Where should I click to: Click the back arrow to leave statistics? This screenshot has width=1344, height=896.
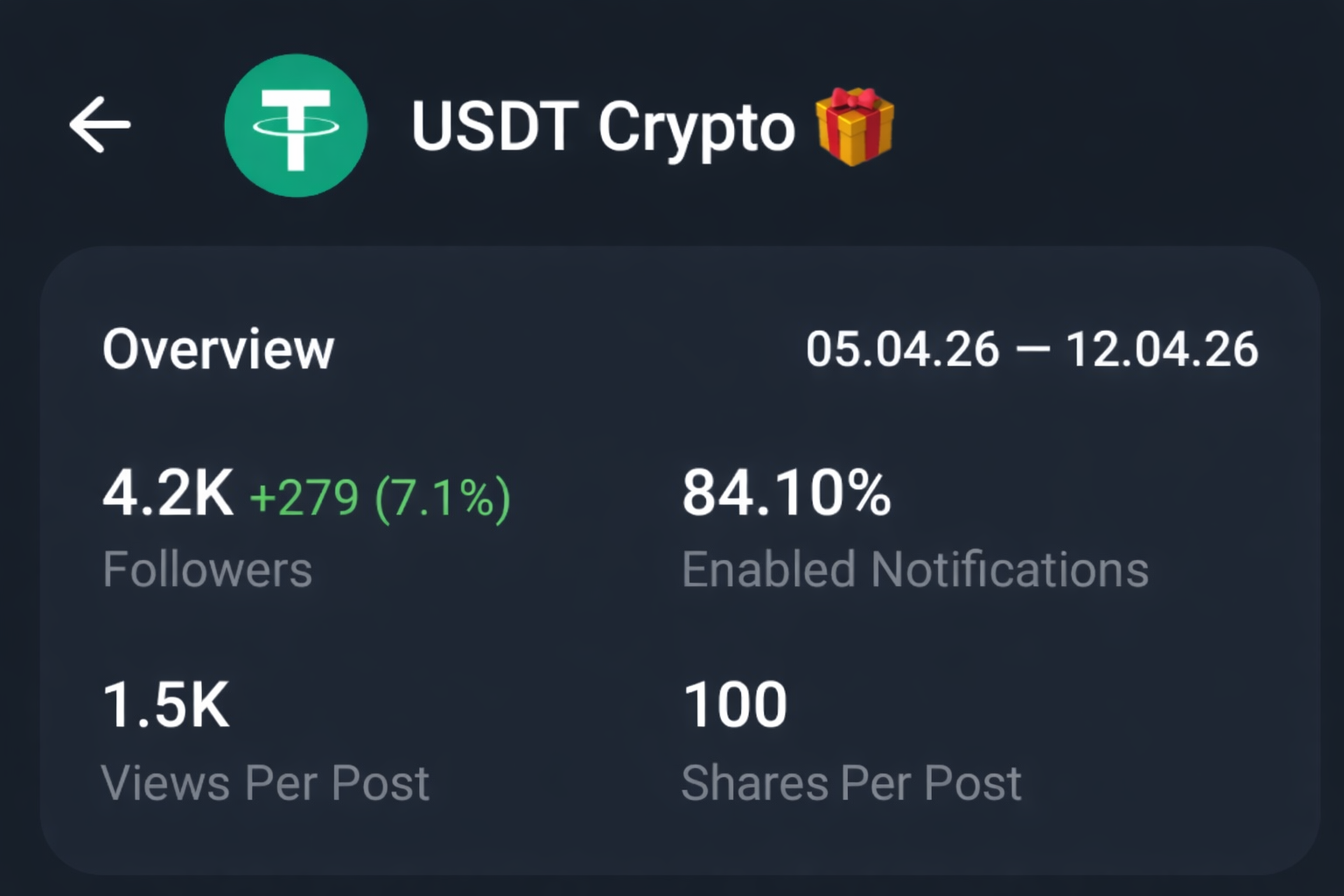point(101,124)
